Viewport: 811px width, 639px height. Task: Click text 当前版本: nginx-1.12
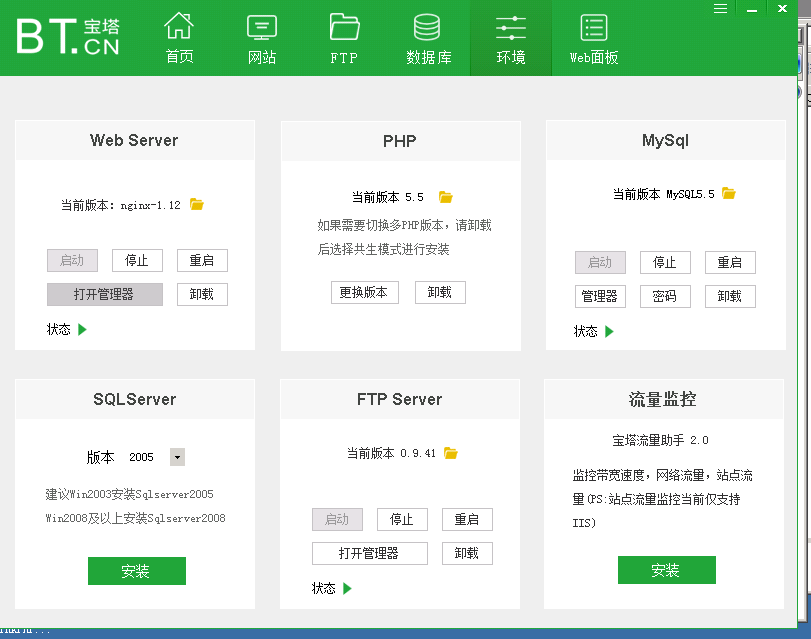[x=121, y=205]
